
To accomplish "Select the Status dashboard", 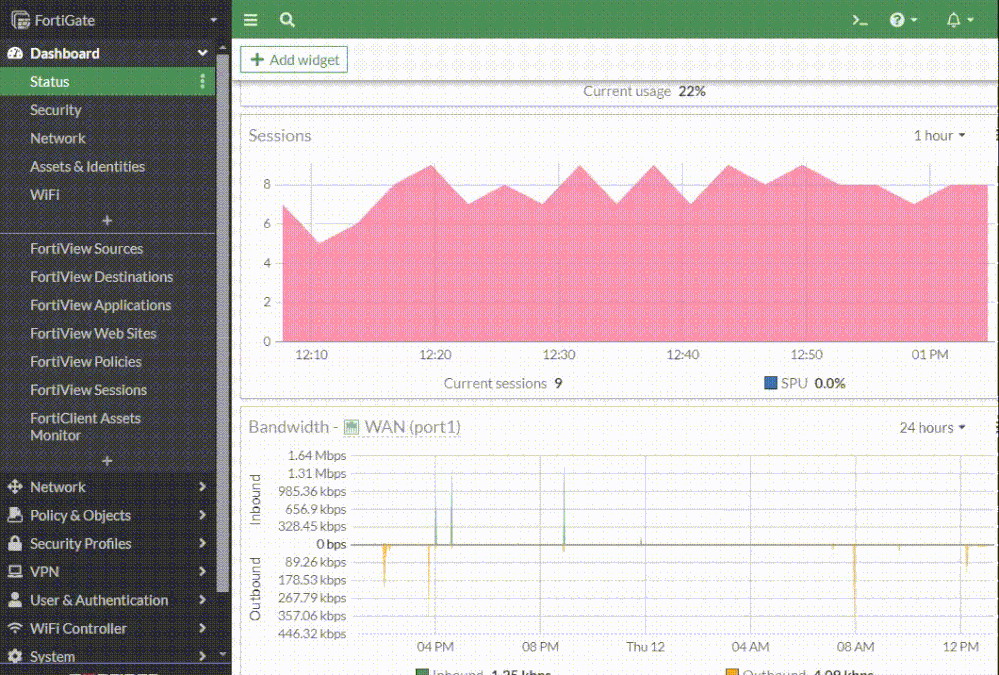I will 108,82.
